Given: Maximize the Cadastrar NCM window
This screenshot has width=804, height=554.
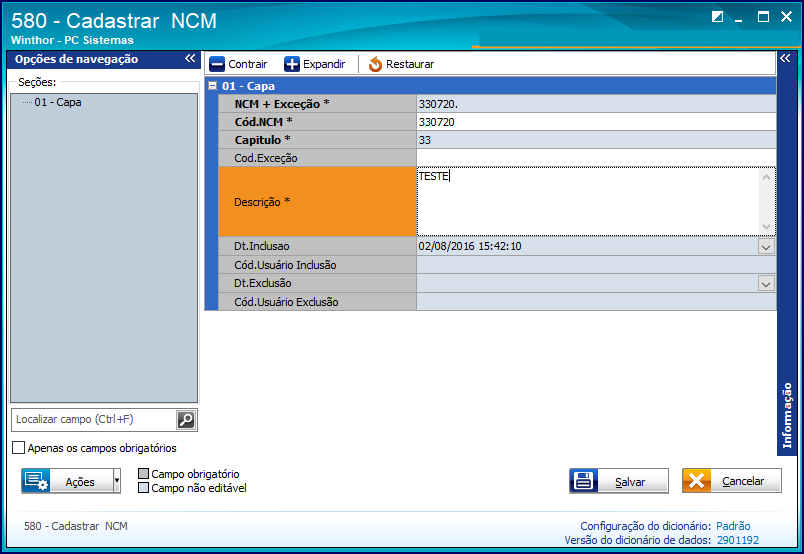Looking at the screenshot, I should (x=763, y=17).
